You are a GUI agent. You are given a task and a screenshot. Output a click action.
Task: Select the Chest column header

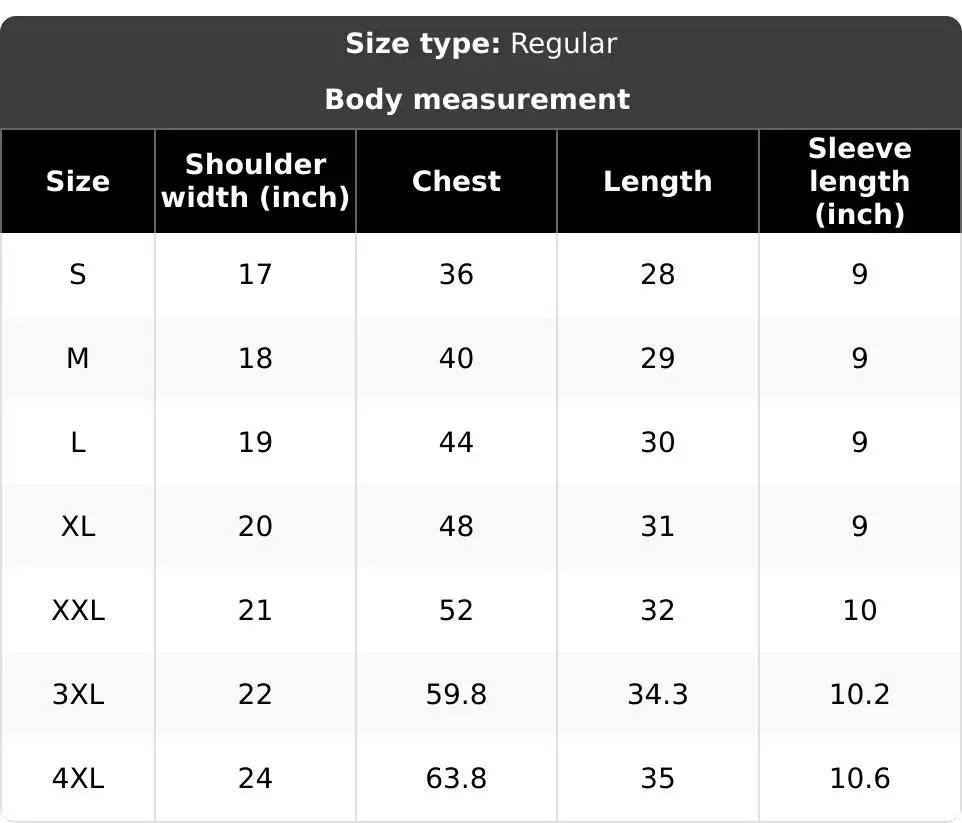pyautogui.click(x=456, y=182)
